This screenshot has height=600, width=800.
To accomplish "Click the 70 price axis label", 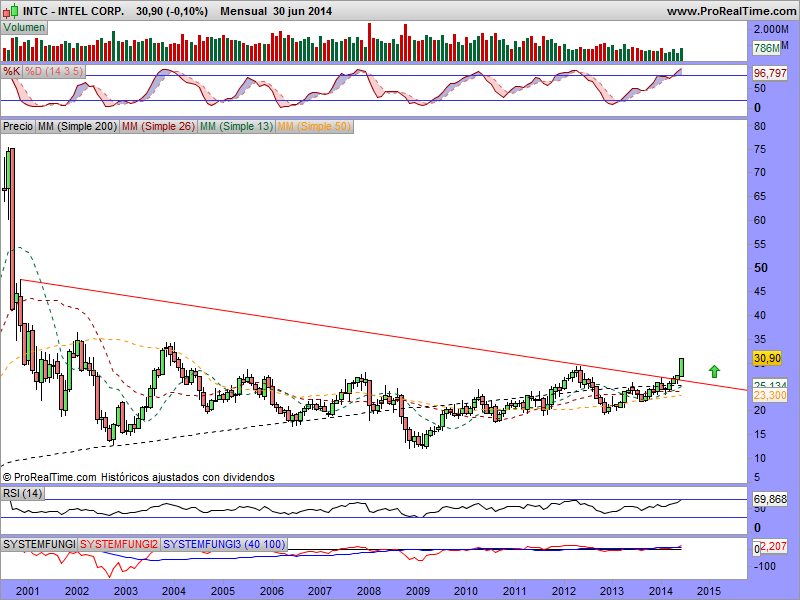I will click(x=760, y=172).
